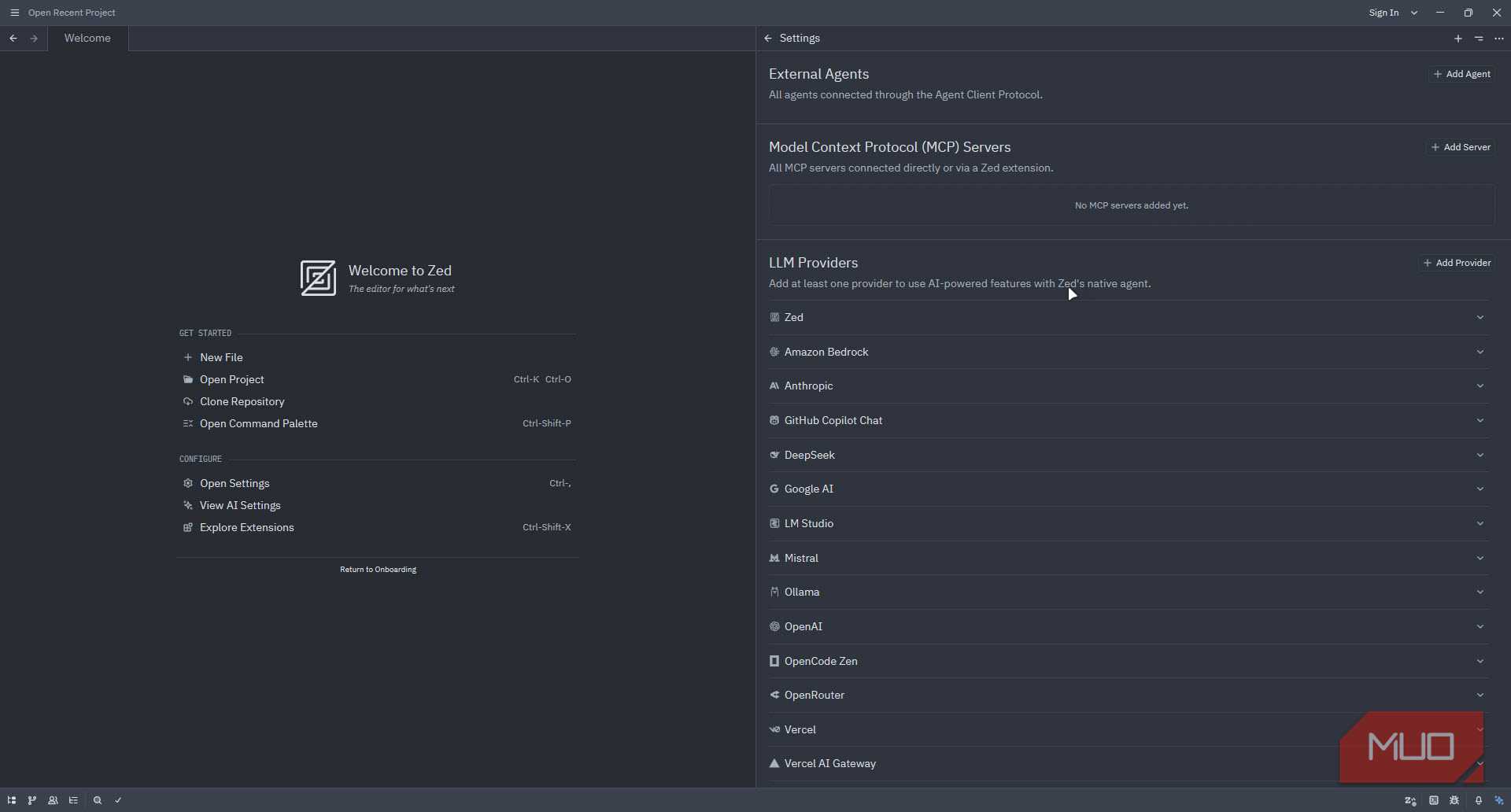The image size is (1511, 812).
Task: Click Explore Extensions entry
Action: click(377, 527)
